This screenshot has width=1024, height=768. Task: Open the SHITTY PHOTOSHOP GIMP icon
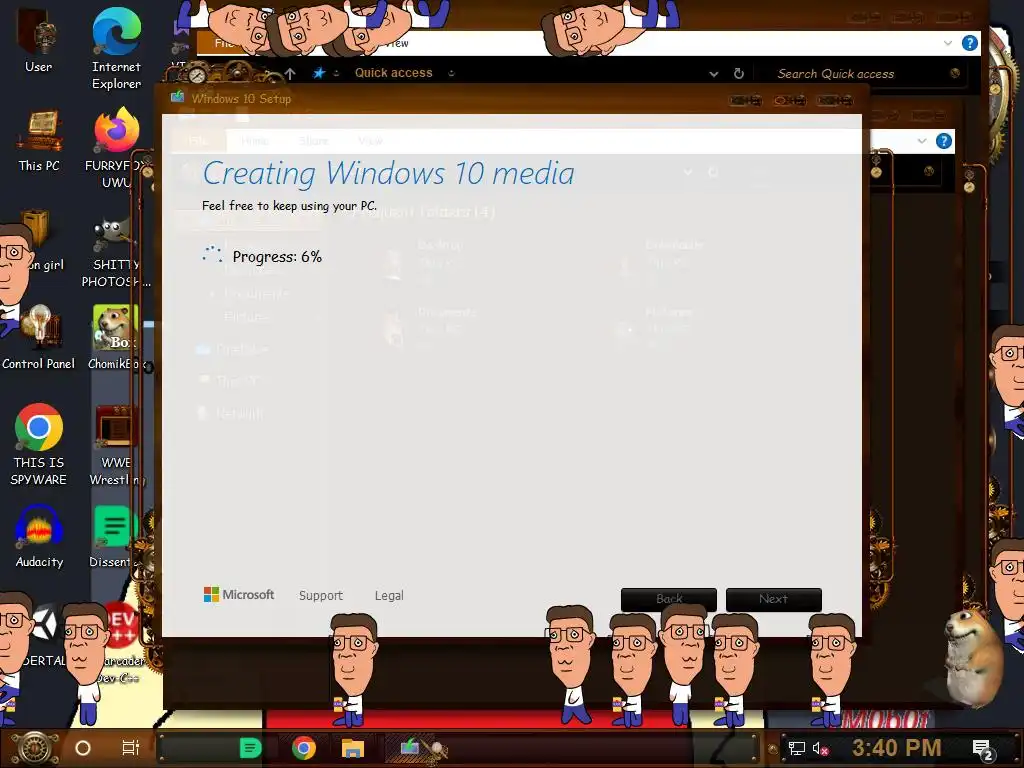click(x=115, y=253)
